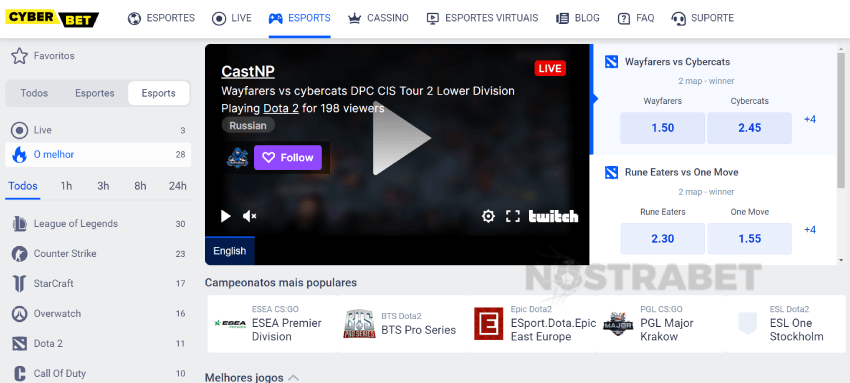Click the betting panel scrollbar
The image size is (850, 383).
coord(841,120)
